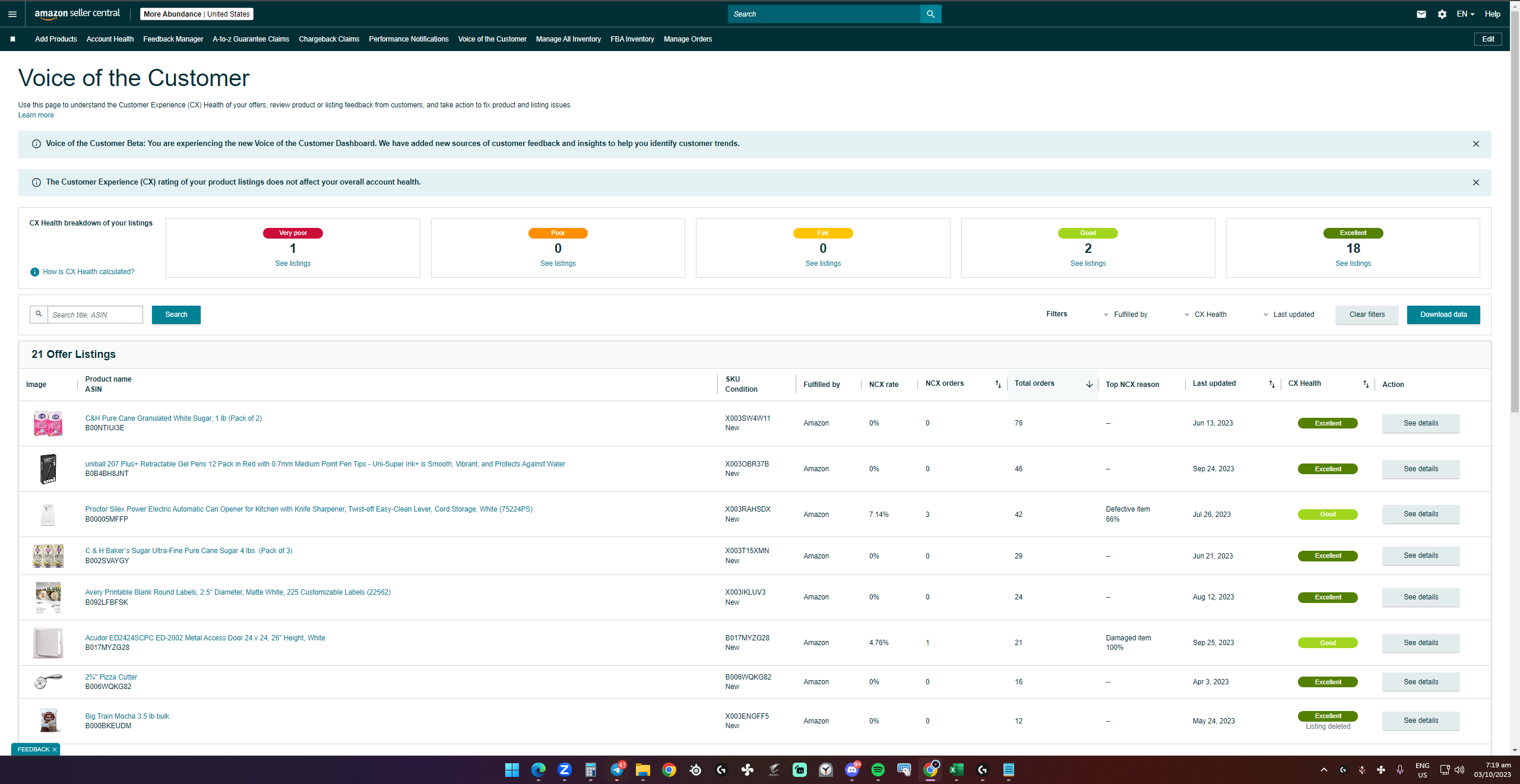Open Calculator from the taskbar
Image resolution: width=1520 pixels, height=784 pixels.
coord(590,770)
